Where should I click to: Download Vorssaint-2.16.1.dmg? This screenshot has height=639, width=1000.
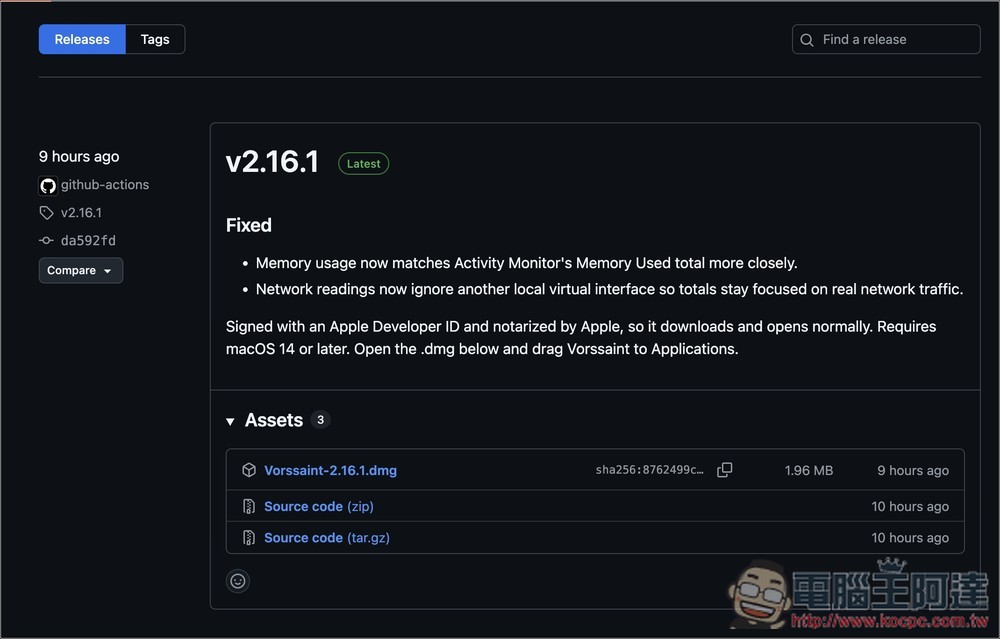click(330, 471)
